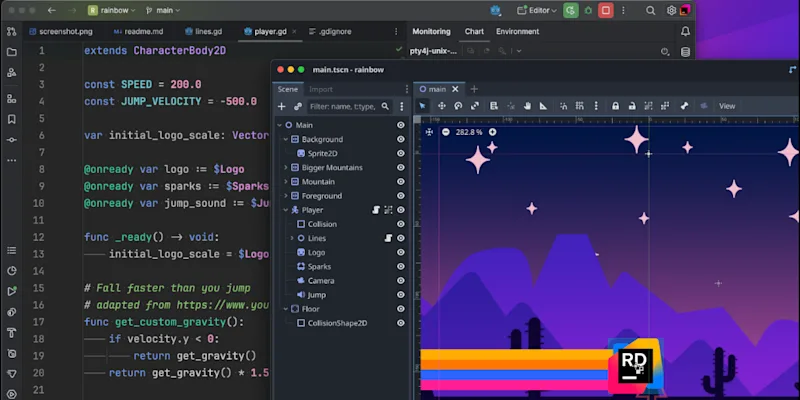Hide the Foreground node
Screen dimensions: 800x400
[401, 196]
